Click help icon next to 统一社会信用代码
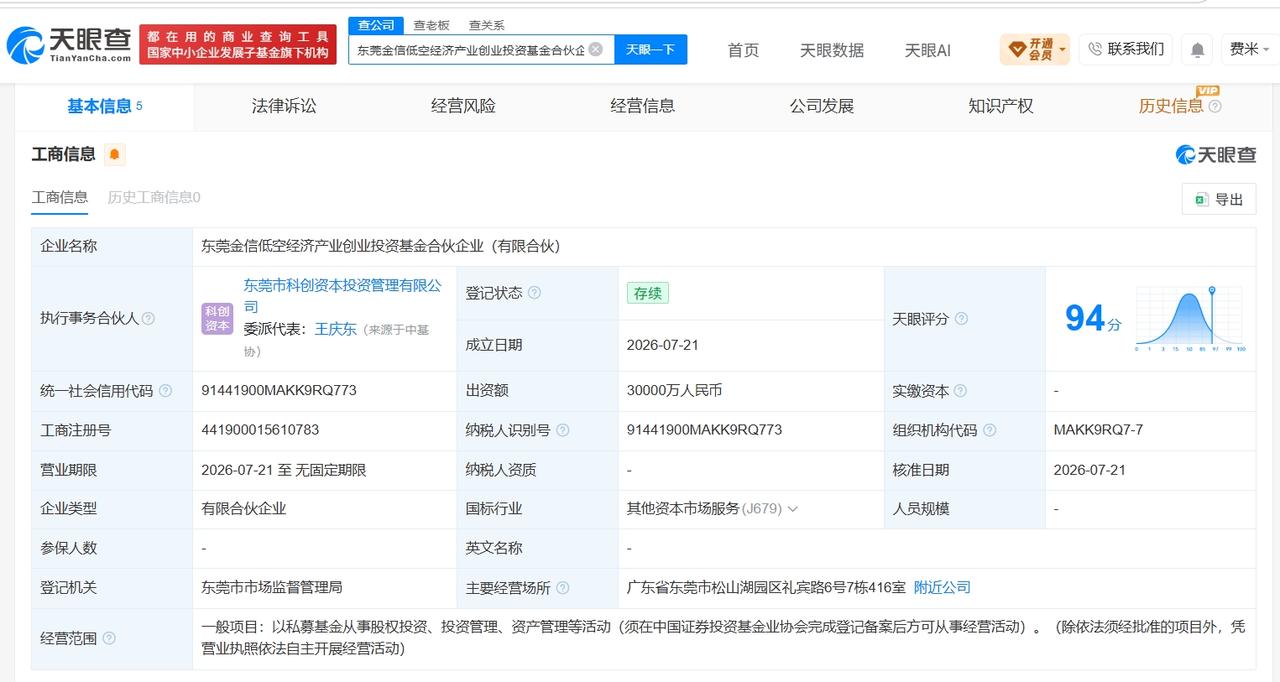The height and width of the screenshot is (682, 1280). [165, 391]
